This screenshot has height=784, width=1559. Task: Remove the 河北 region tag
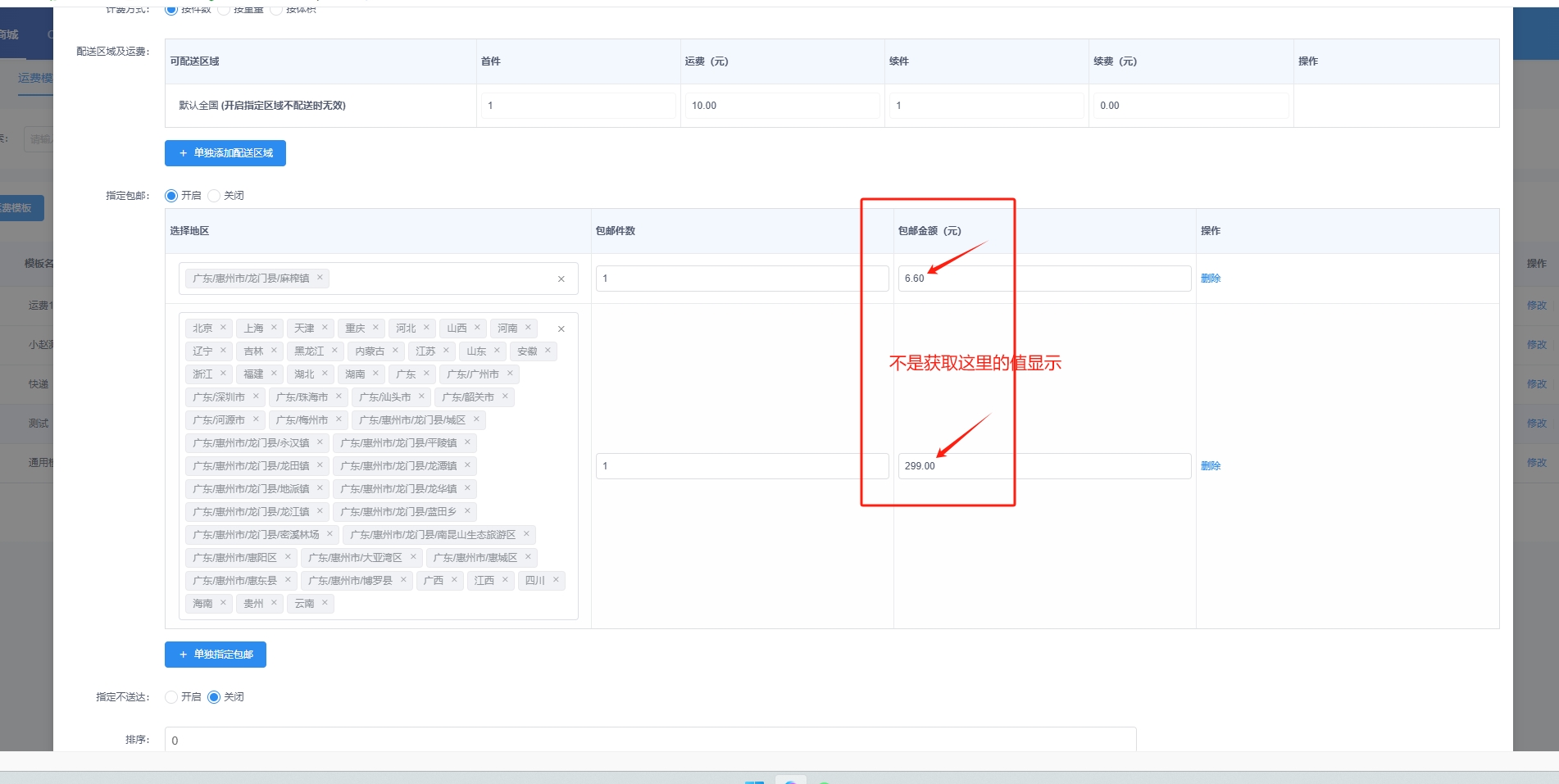pos(426,328)
